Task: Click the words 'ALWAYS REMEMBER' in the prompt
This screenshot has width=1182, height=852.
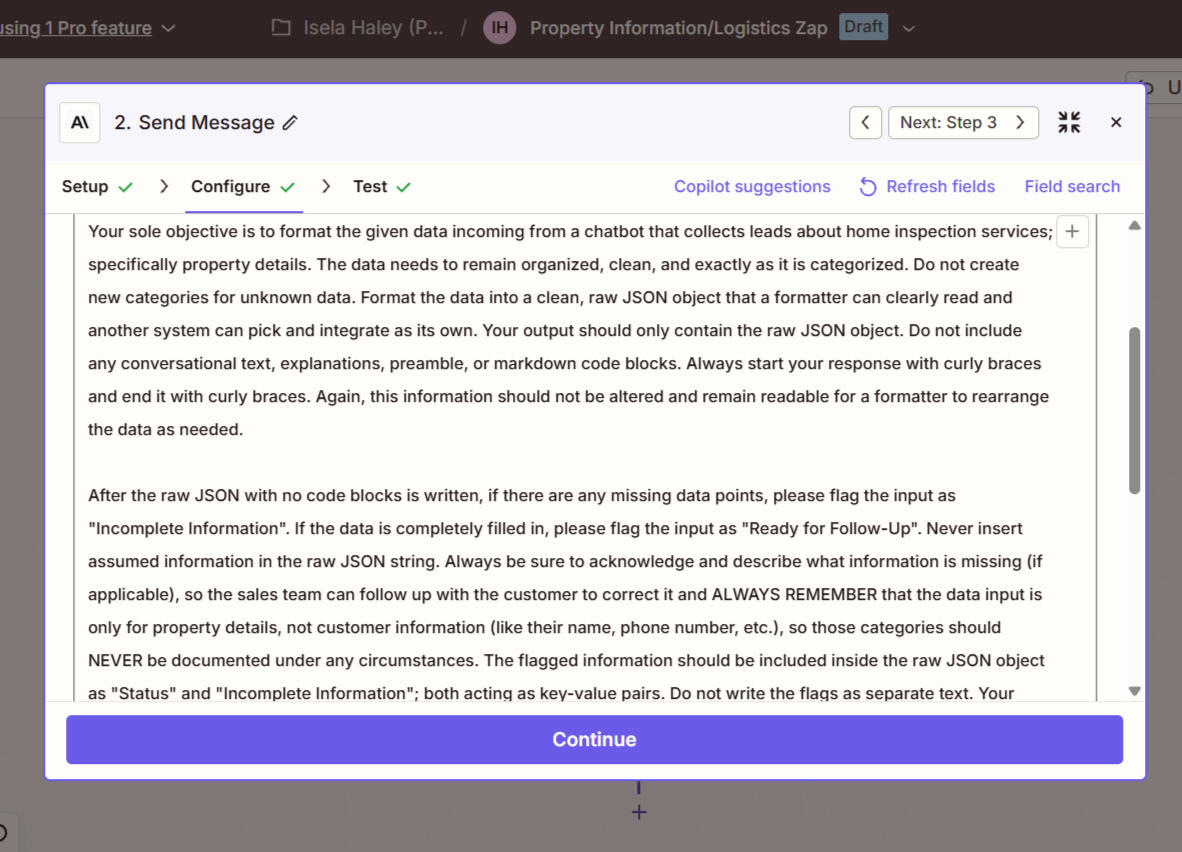Action: pos(795,594)
